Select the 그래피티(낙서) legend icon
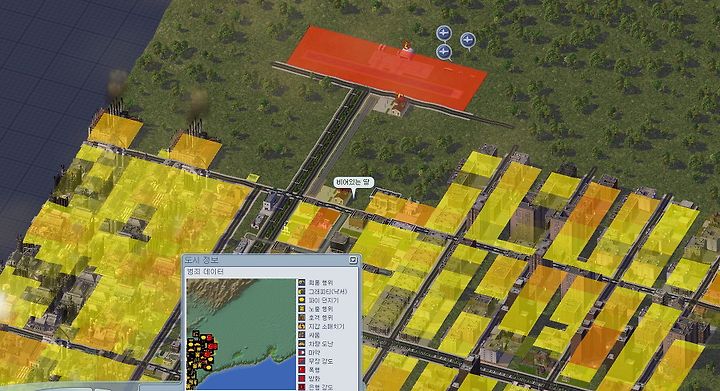Image resolution: width=720 pixels, height=391 pixels. [x=302, y=291]
